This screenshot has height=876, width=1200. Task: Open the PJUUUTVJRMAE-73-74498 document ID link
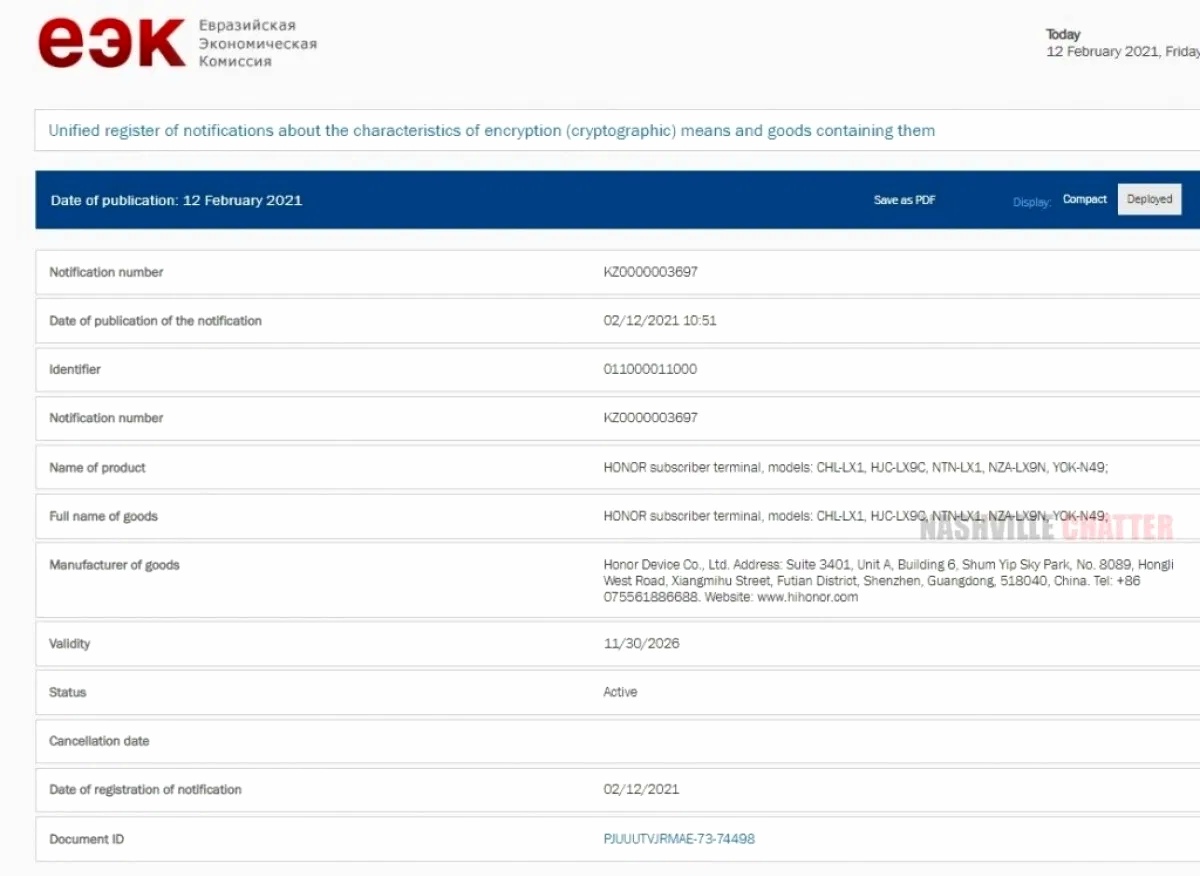point(679,839)
